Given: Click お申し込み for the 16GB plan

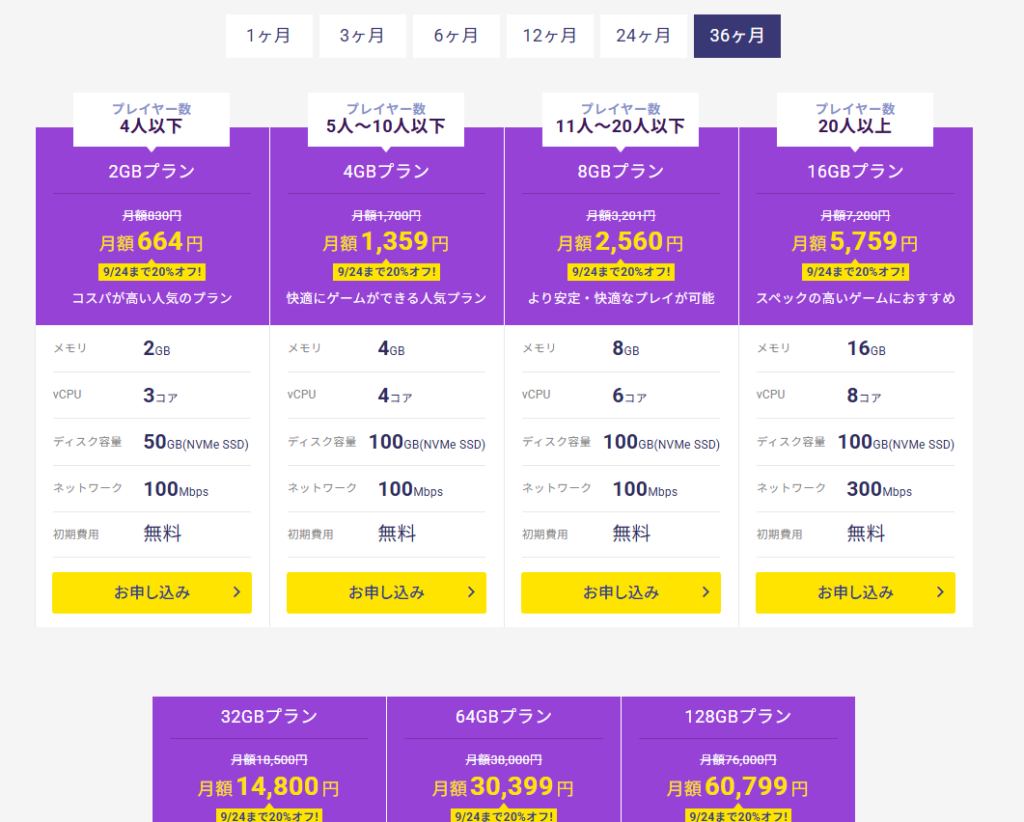Looking at the screenshot, I should [855, 593].
